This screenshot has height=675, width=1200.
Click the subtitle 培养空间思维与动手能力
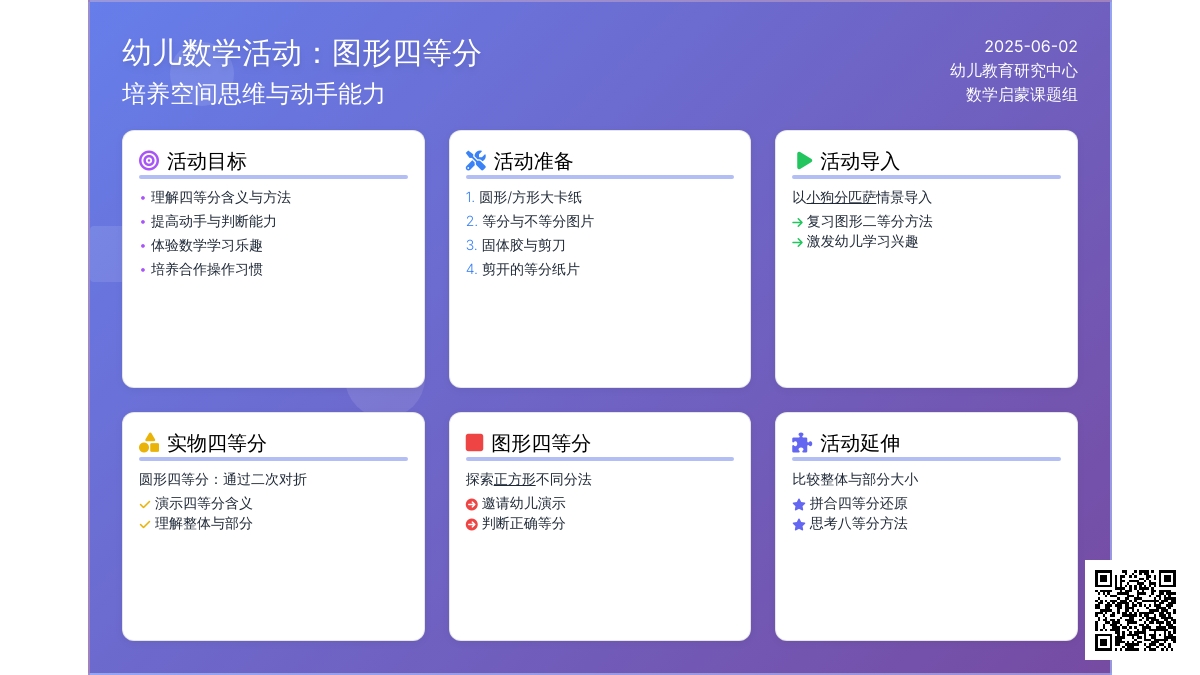pyautogui.click(x=253, y=94)
